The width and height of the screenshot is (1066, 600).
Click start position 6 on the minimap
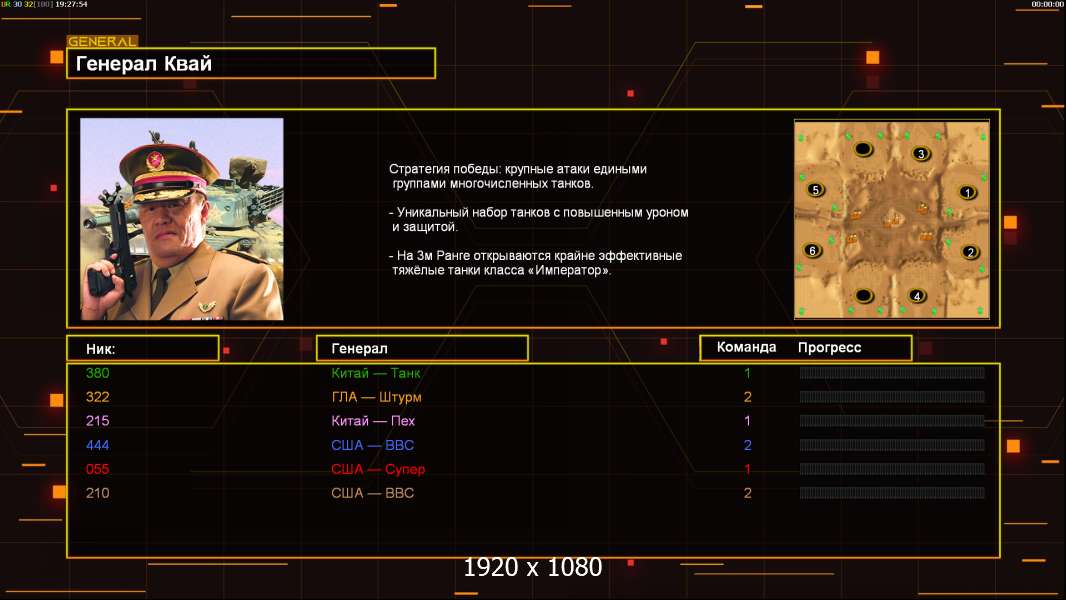(x=812, y=250)
